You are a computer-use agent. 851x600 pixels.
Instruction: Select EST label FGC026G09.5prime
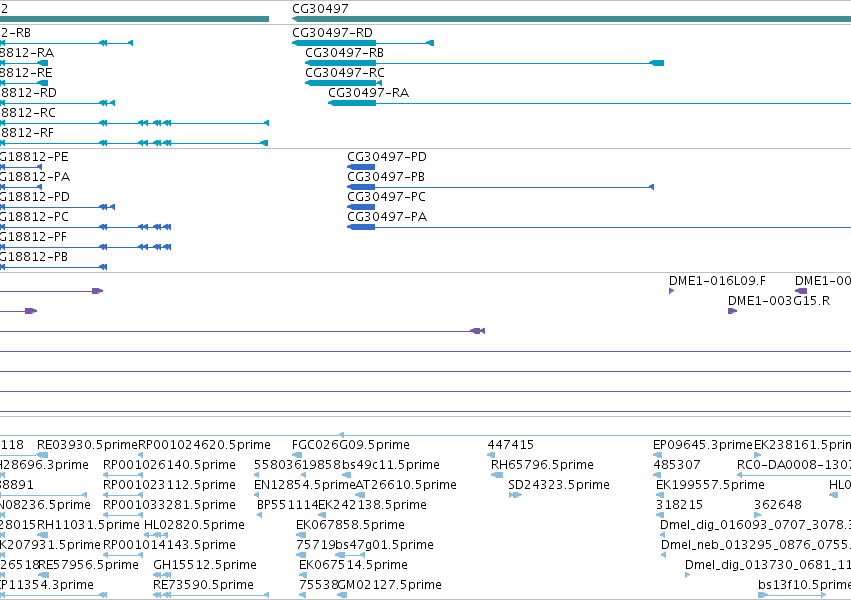(351, 445)
